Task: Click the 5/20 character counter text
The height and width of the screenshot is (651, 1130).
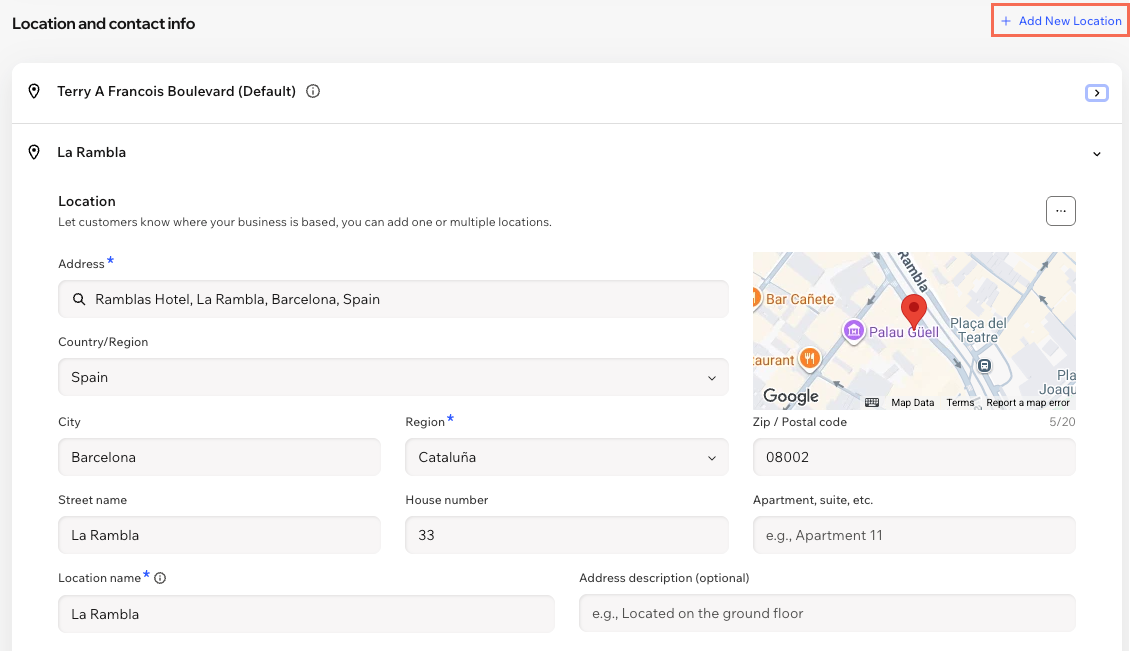Action: (x=1062, y=422)
